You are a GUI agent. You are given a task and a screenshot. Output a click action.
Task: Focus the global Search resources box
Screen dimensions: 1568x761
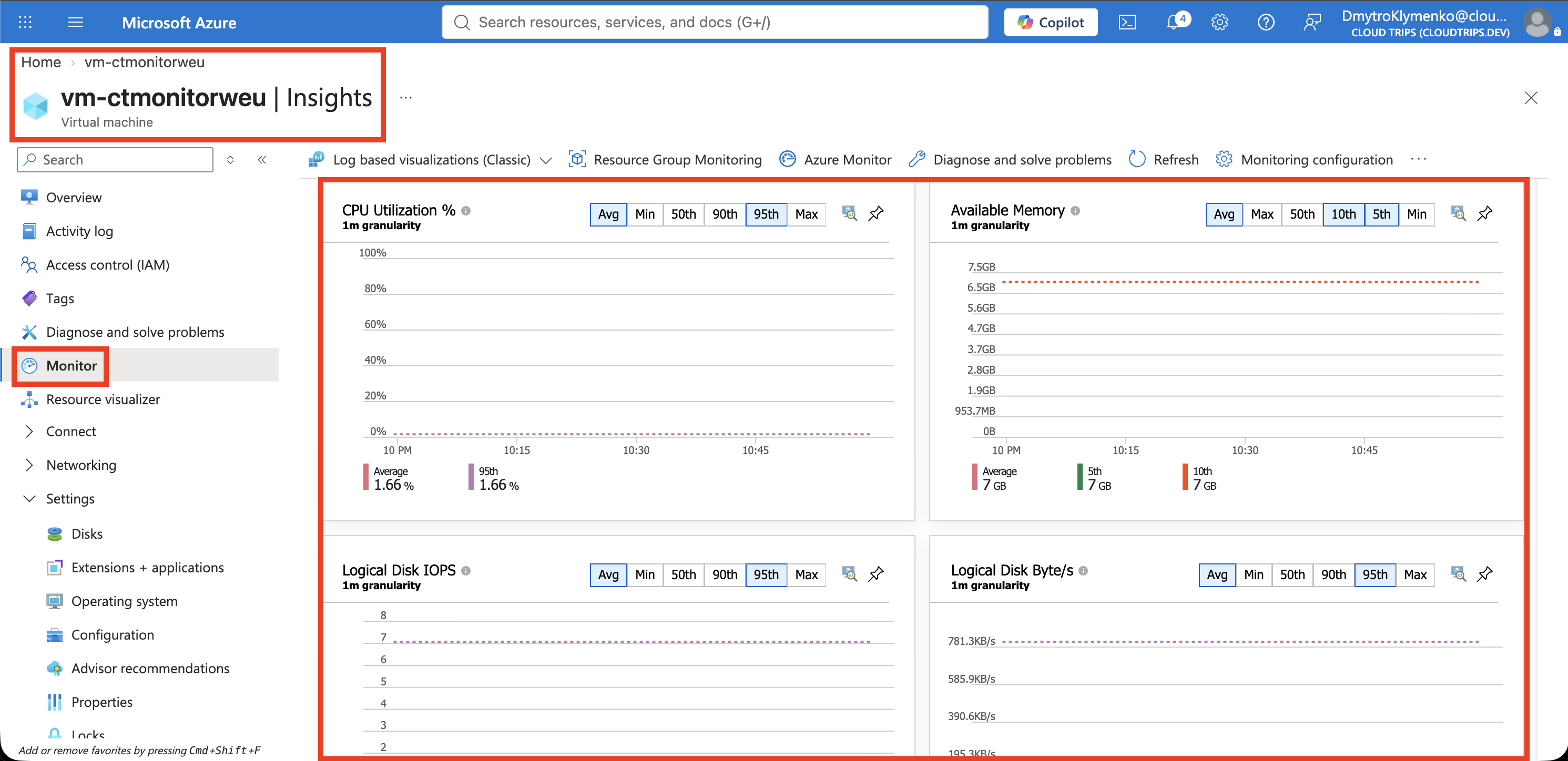pos(715,23)
